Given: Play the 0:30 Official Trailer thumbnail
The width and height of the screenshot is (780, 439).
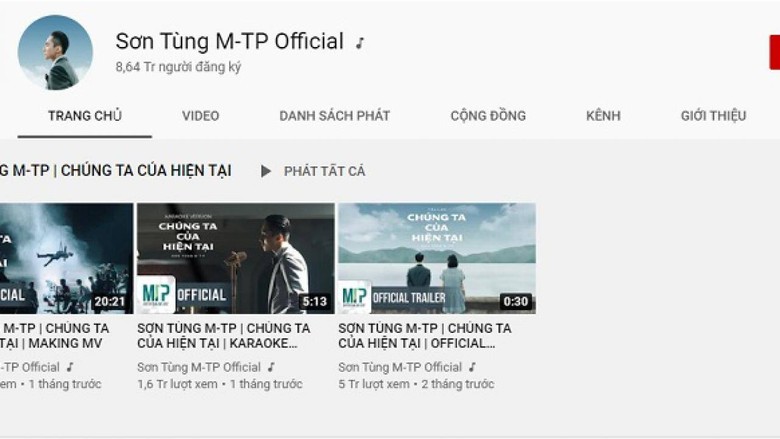Looking at the screenshot, I should click(x=437, y=258).
